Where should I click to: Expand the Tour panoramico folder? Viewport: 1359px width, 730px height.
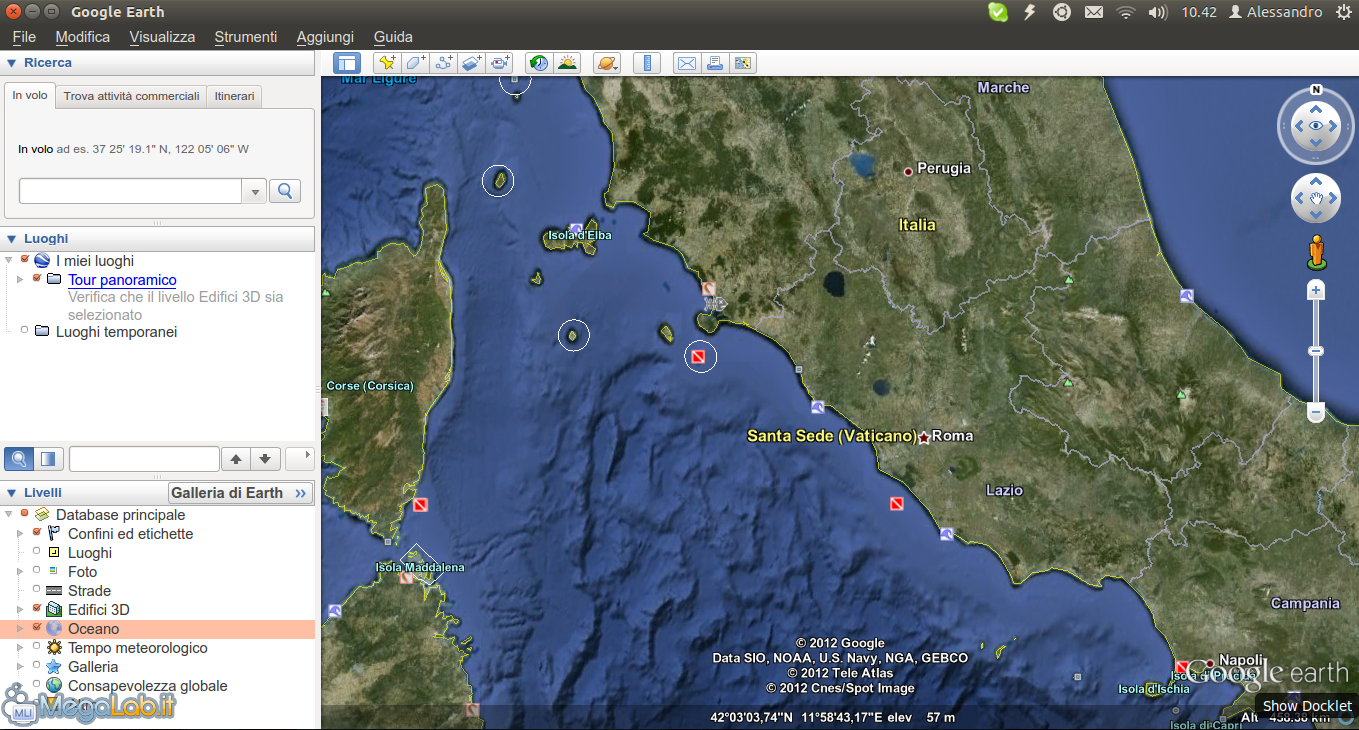point(20,279)
